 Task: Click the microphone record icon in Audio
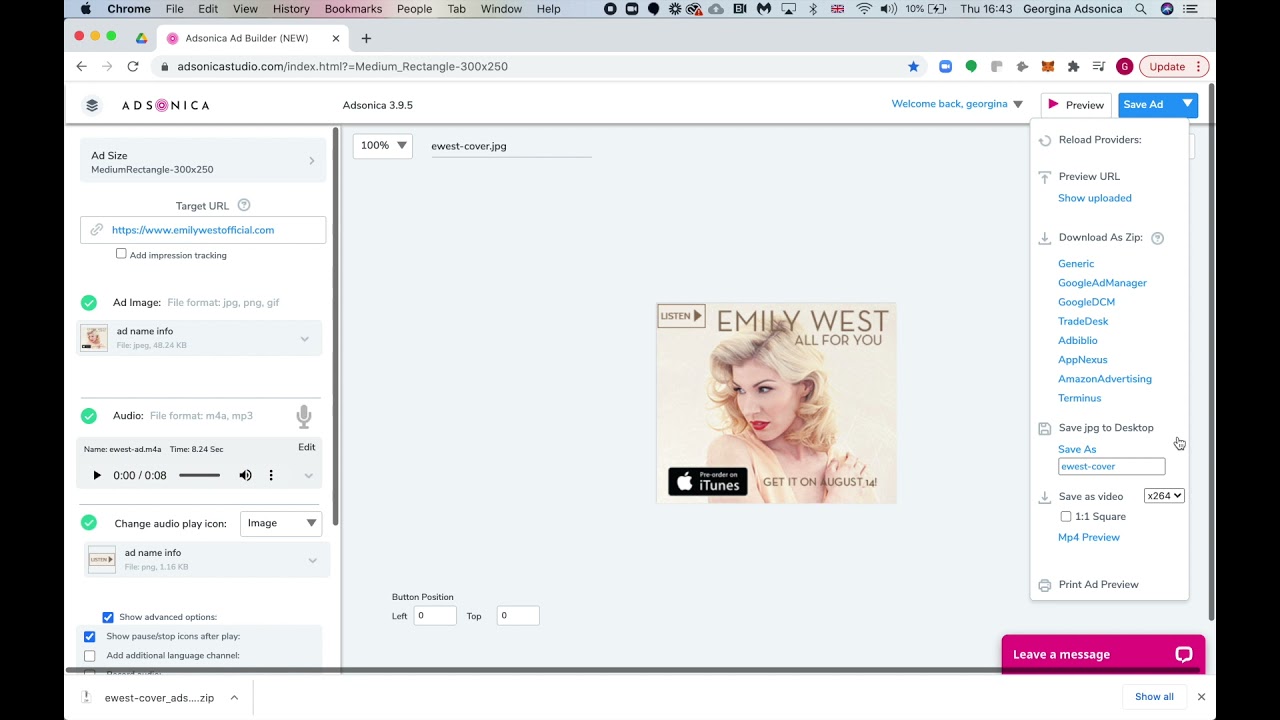coord(304,416)
